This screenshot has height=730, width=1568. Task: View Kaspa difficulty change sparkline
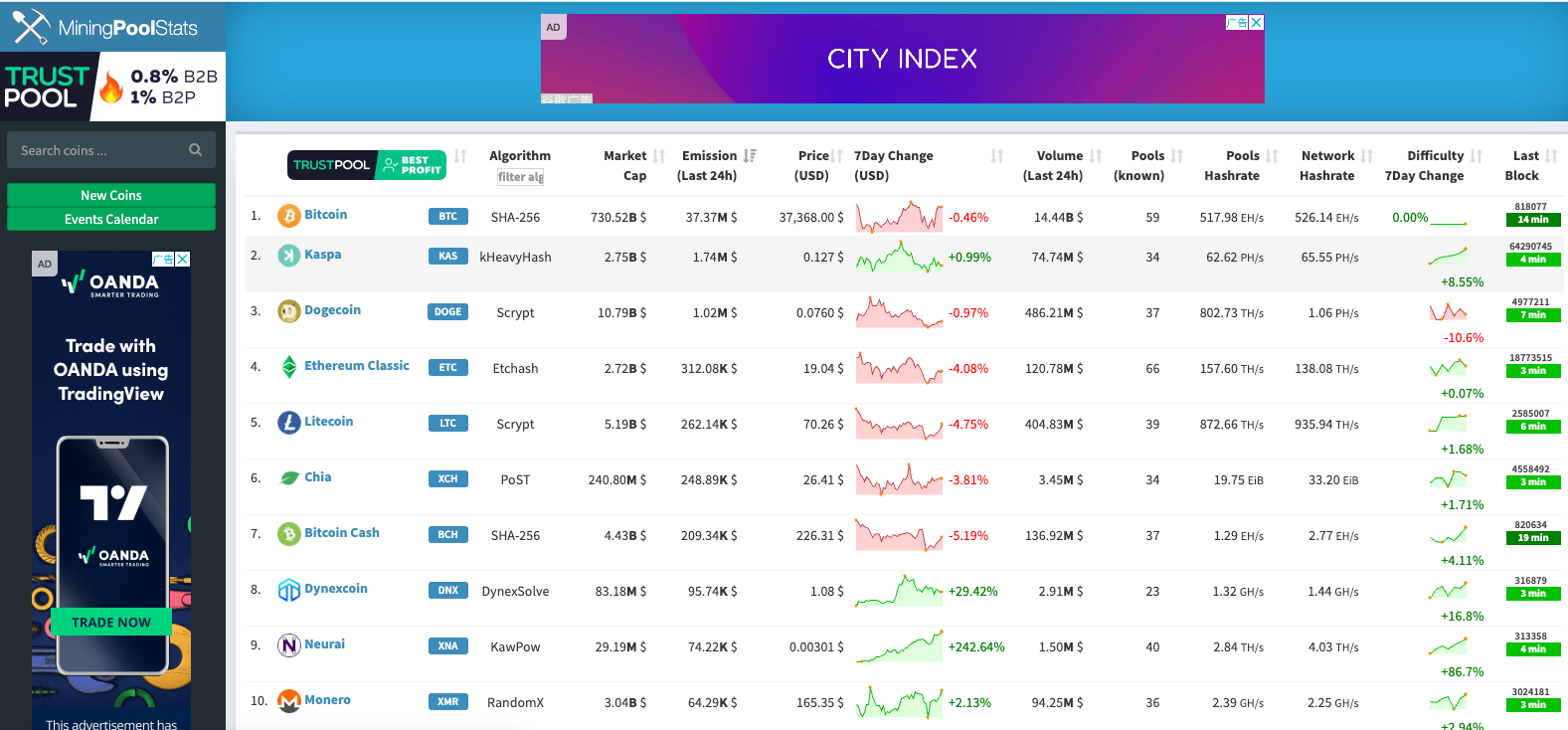[x=1448, y=257]
